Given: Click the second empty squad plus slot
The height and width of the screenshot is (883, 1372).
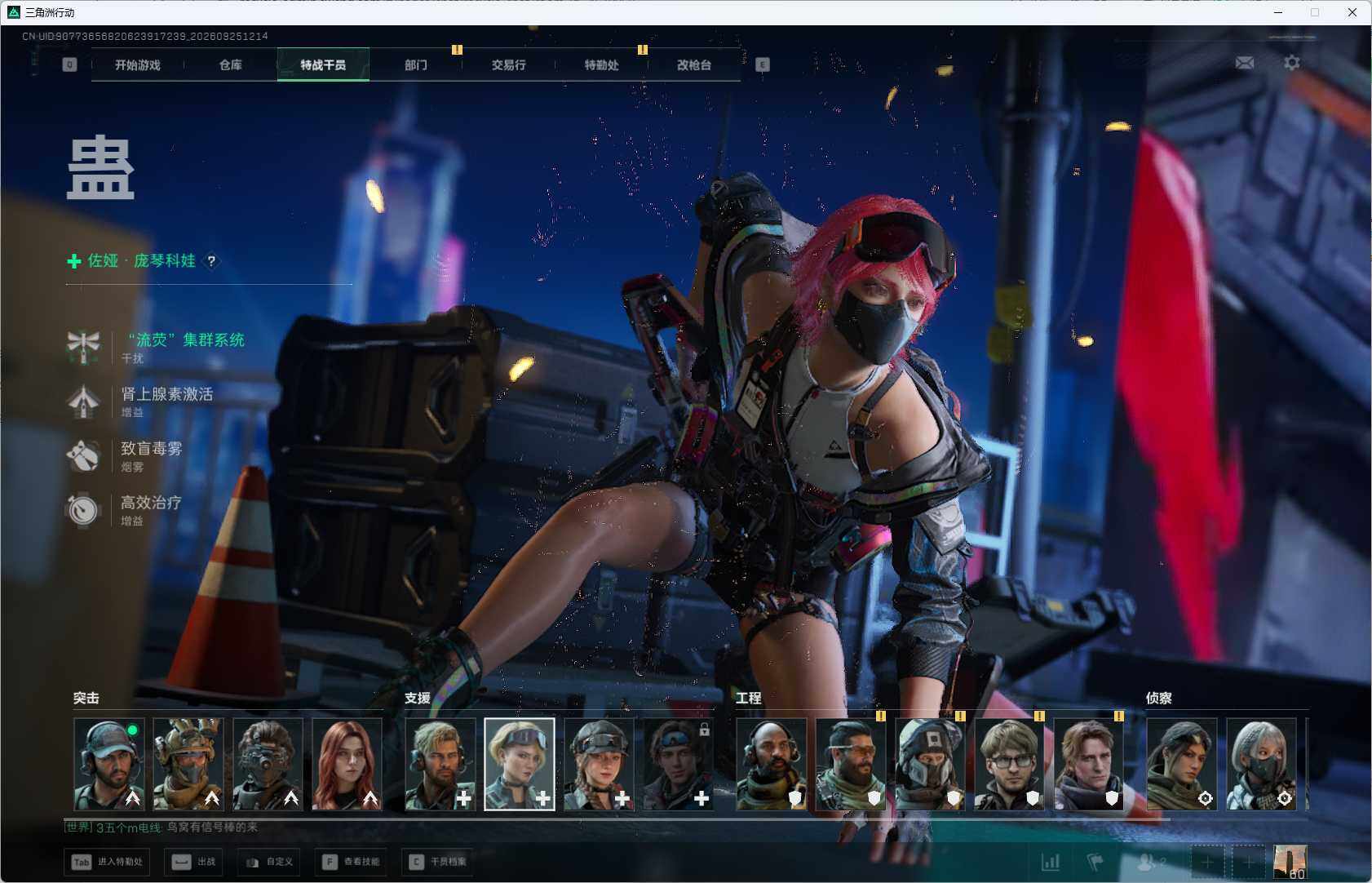Looking at the screenshot, I should (1248, 862).
